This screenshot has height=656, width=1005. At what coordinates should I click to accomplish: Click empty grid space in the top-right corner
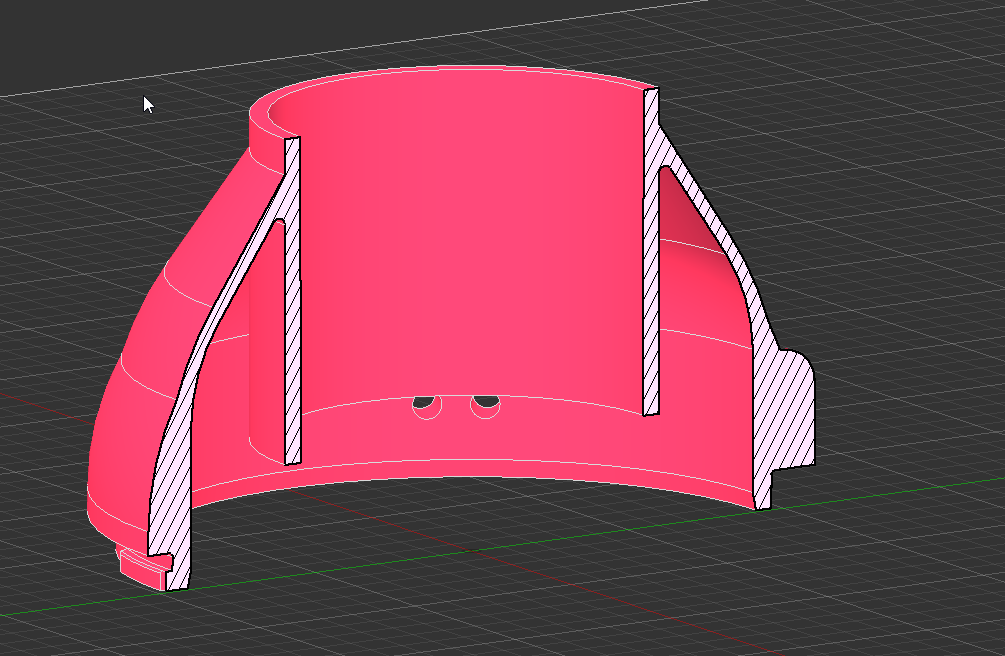pos(900,60)
